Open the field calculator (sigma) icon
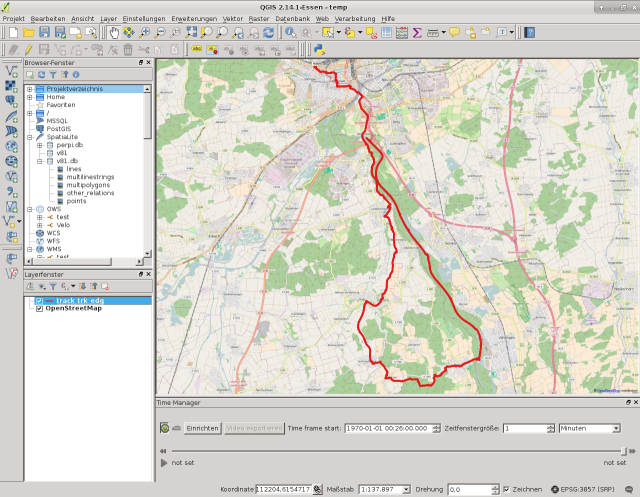640x497 pixels. coord(417,32)
